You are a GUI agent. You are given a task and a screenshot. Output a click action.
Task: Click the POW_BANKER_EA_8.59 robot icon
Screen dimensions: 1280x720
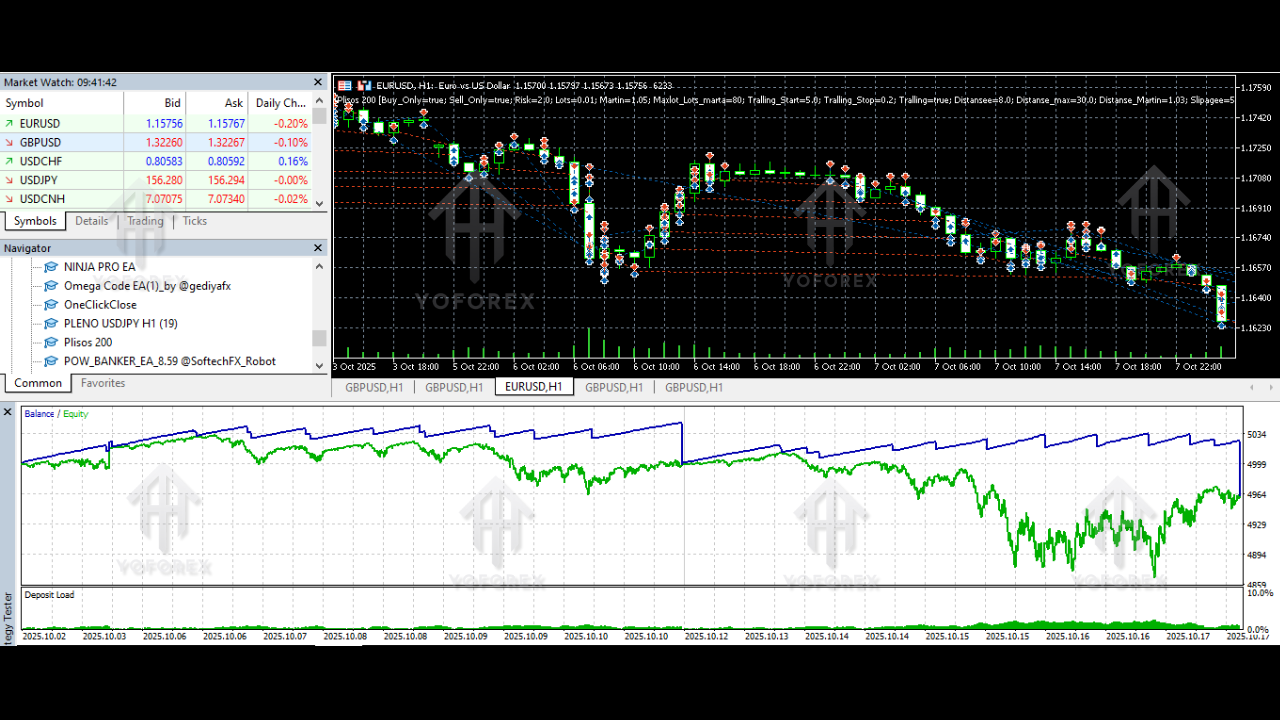50,361
